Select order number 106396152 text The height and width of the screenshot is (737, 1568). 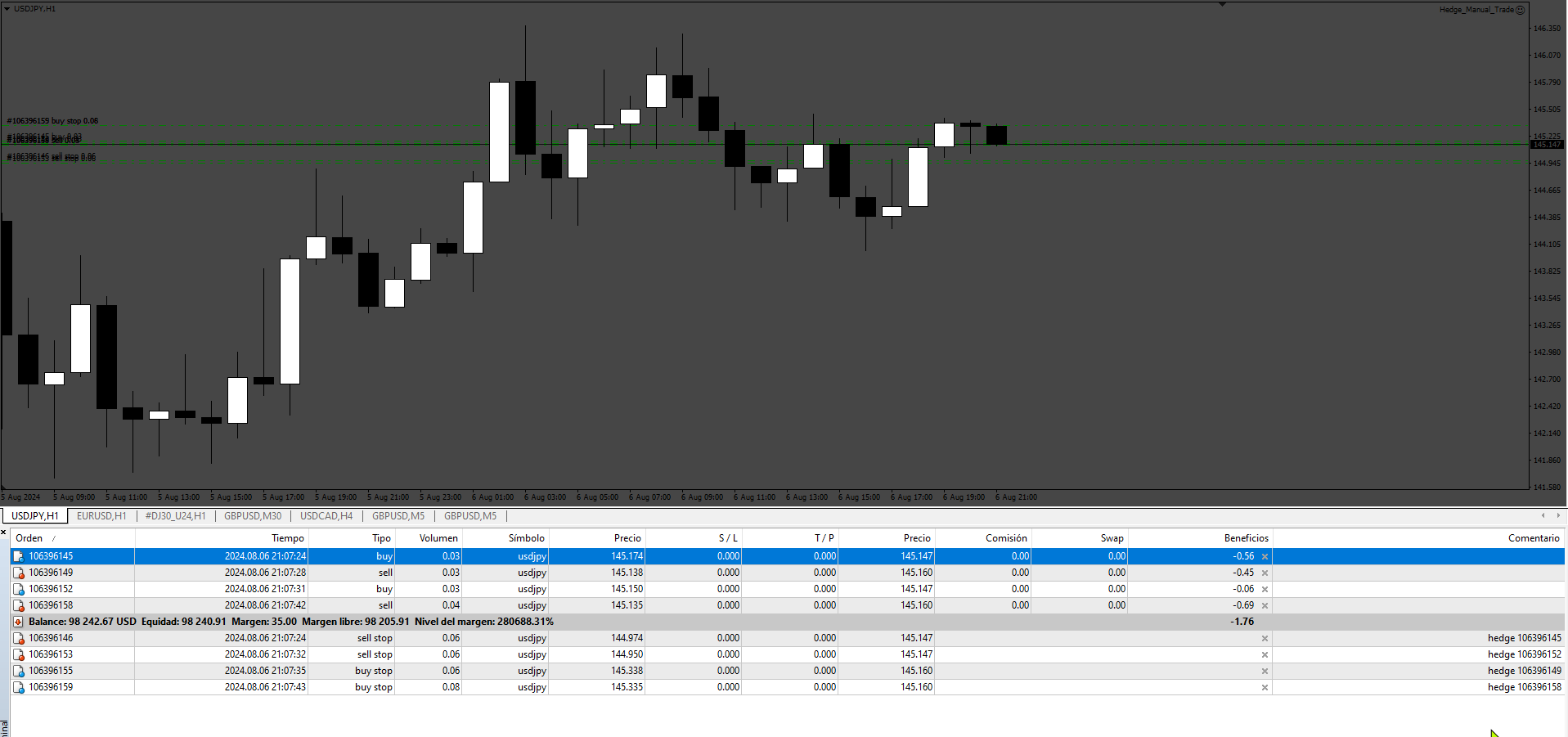click(51, 589)
